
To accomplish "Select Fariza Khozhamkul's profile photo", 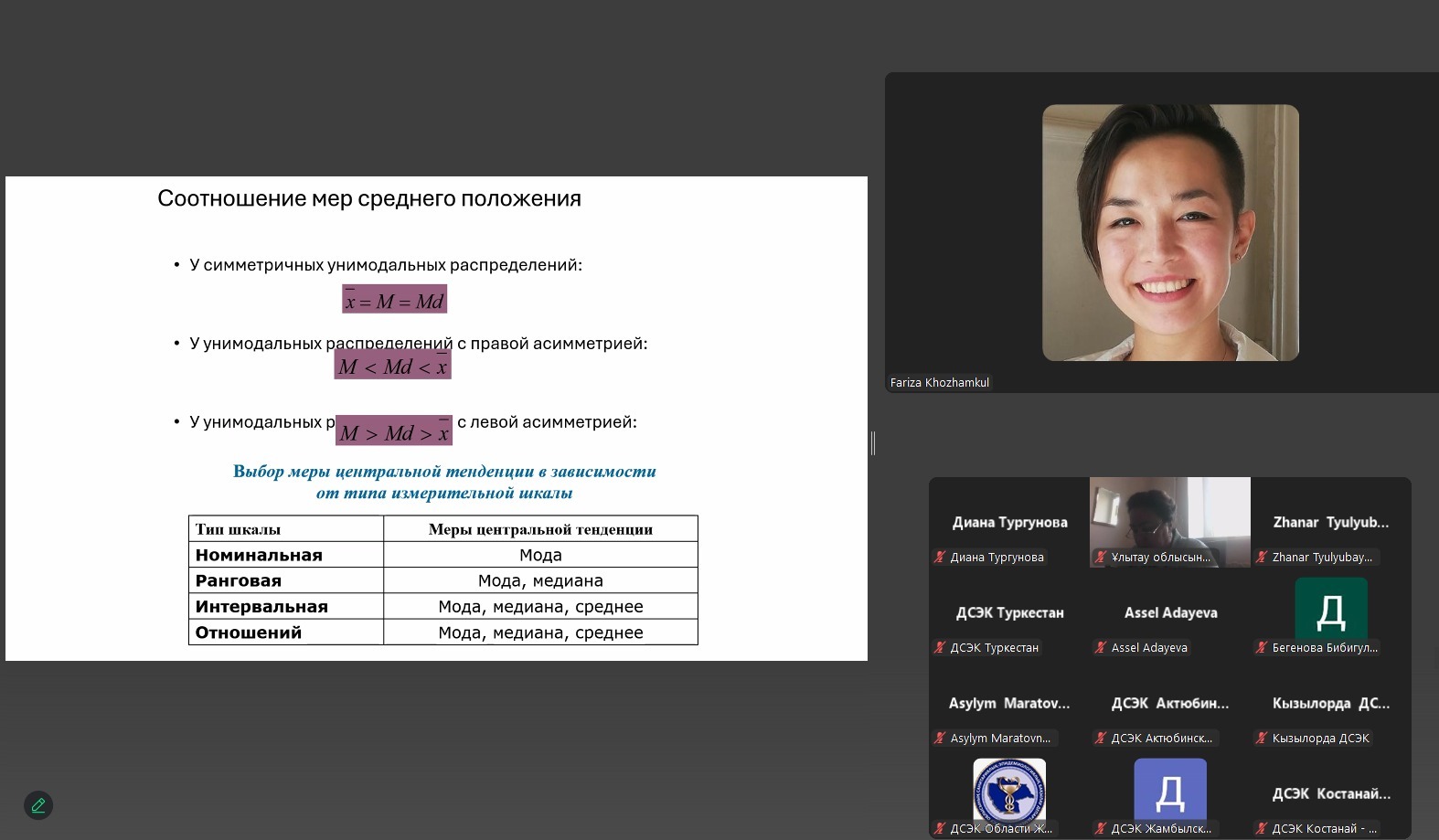I will pyautogui.click(x=1170, y=232).
